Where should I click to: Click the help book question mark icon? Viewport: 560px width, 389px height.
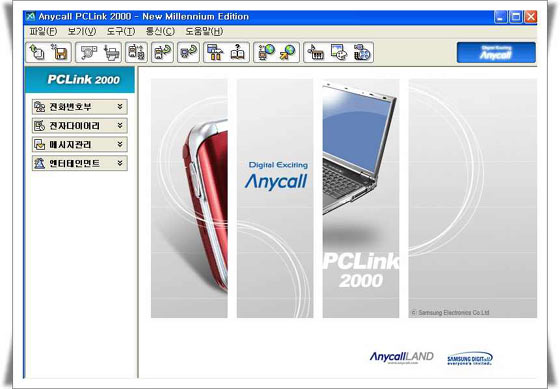[237, 53]
